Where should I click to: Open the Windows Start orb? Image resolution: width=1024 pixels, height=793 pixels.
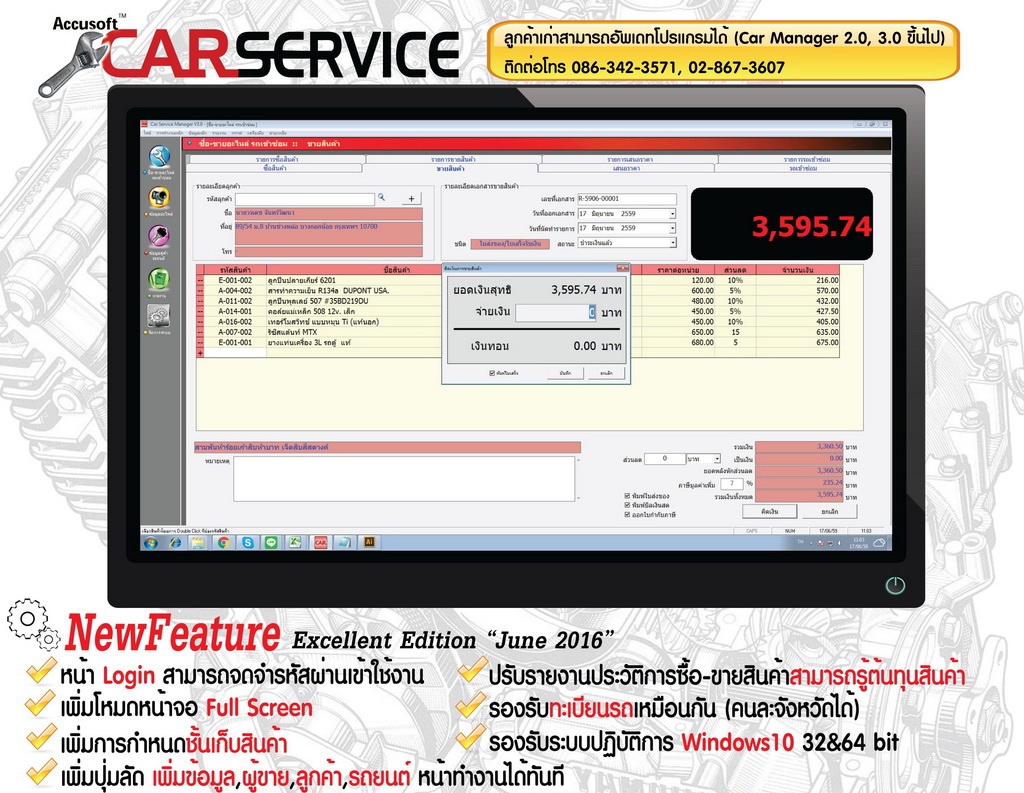(151, 543)
